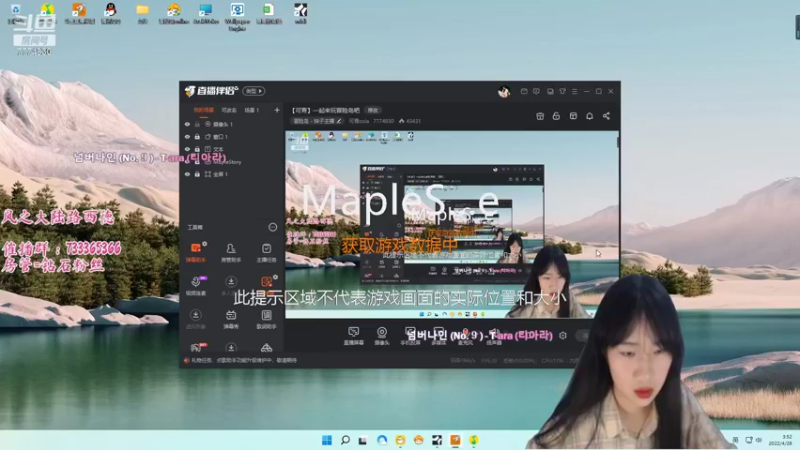Edit the 冒险岛 category with pencil
Viewport: 800px width, 450px height.
coord(339,121)
